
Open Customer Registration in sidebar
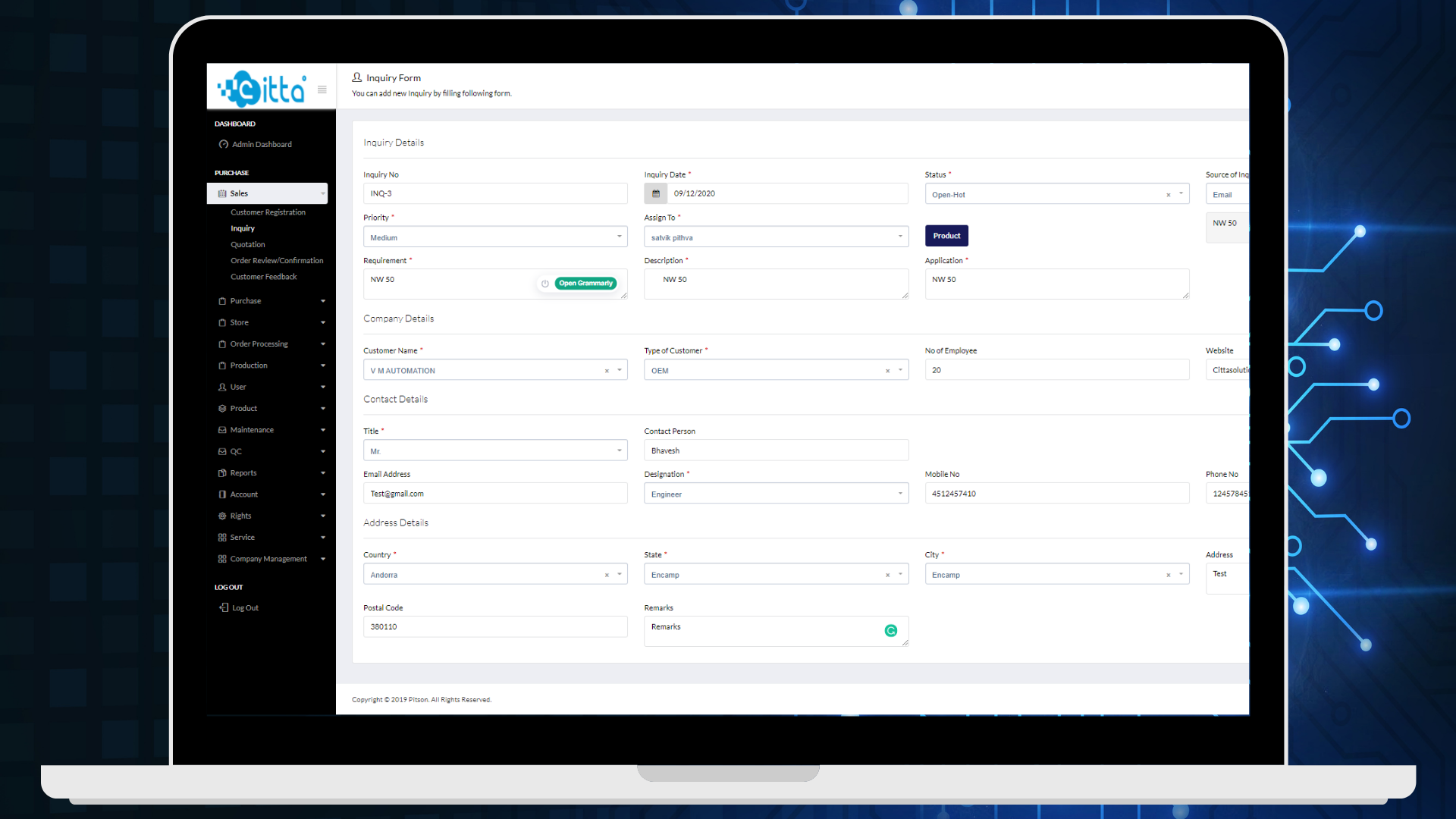click(x=268, y=212)
